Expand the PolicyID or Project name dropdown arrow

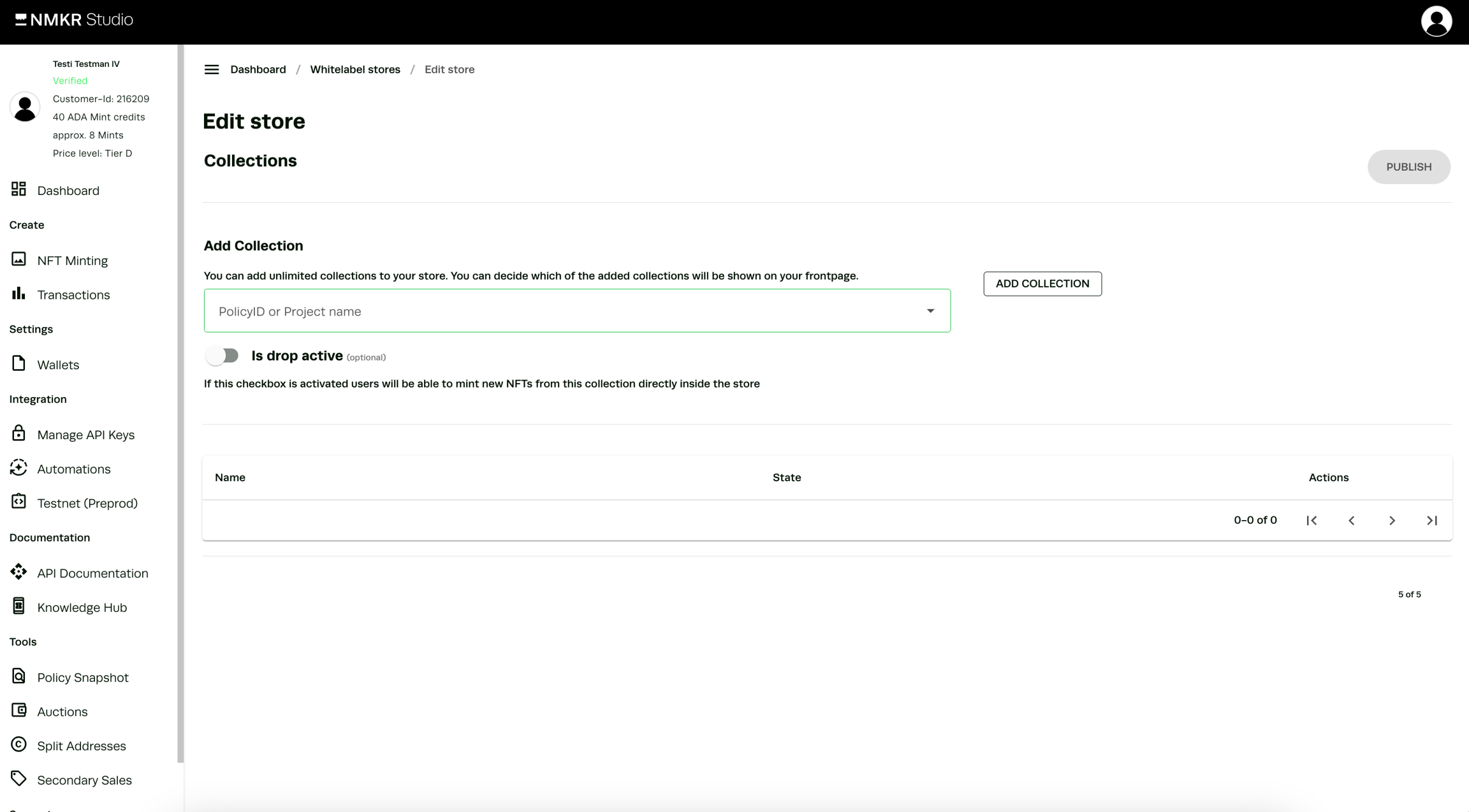pyautogui.click(x=930, y=311)
